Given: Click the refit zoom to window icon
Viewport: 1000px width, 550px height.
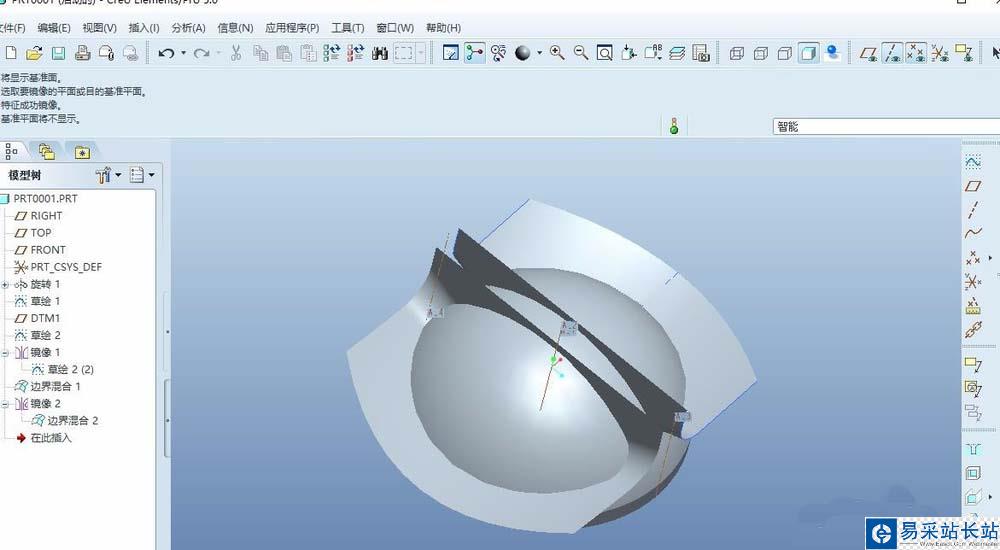Looking at the screenshot, I should (604, 53).
